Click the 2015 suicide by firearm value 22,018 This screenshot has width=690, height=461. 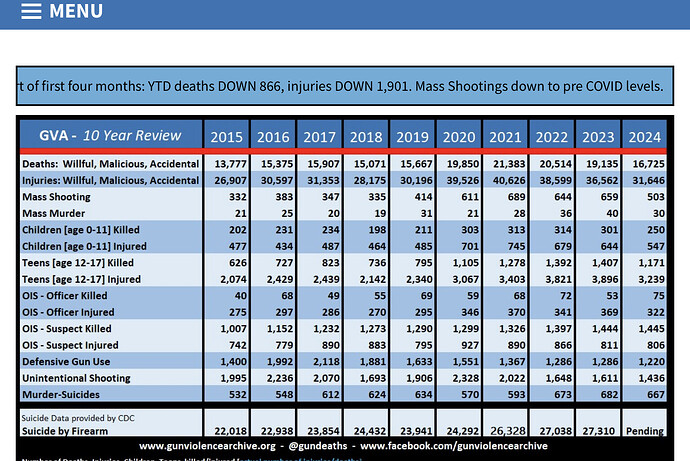[231, 431]
